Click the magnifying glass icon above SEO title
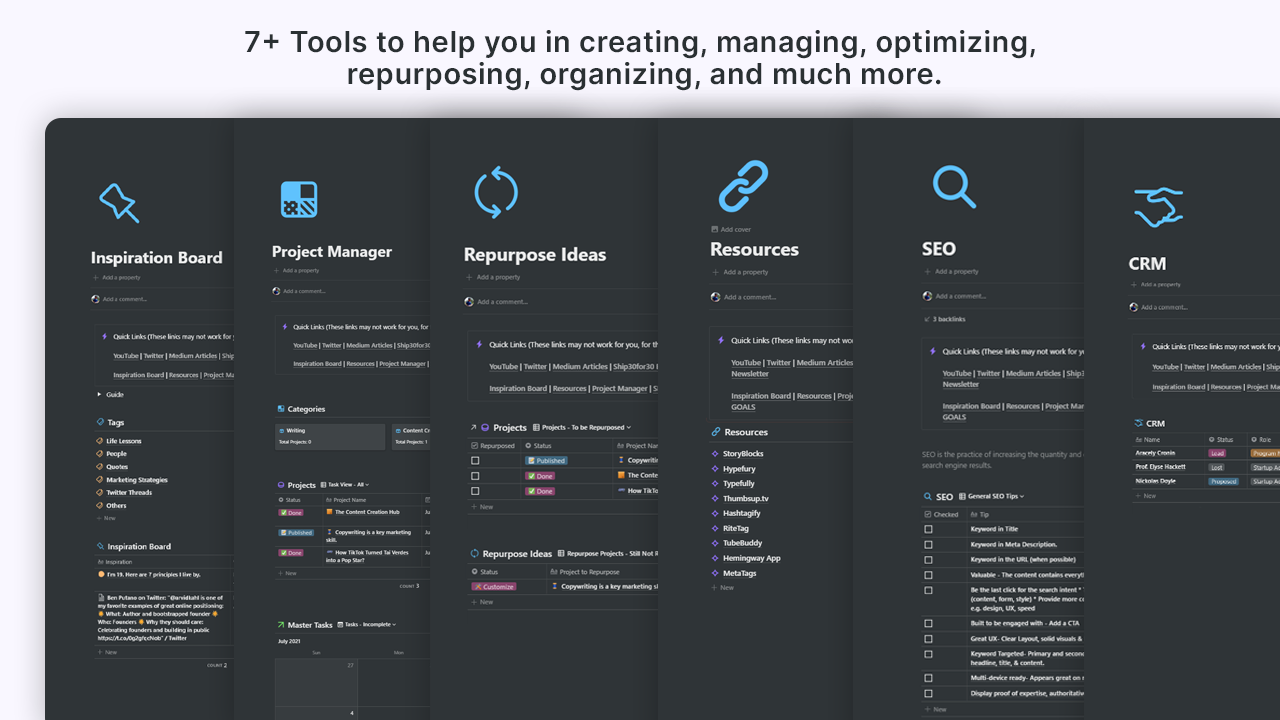 coord(954,186)
